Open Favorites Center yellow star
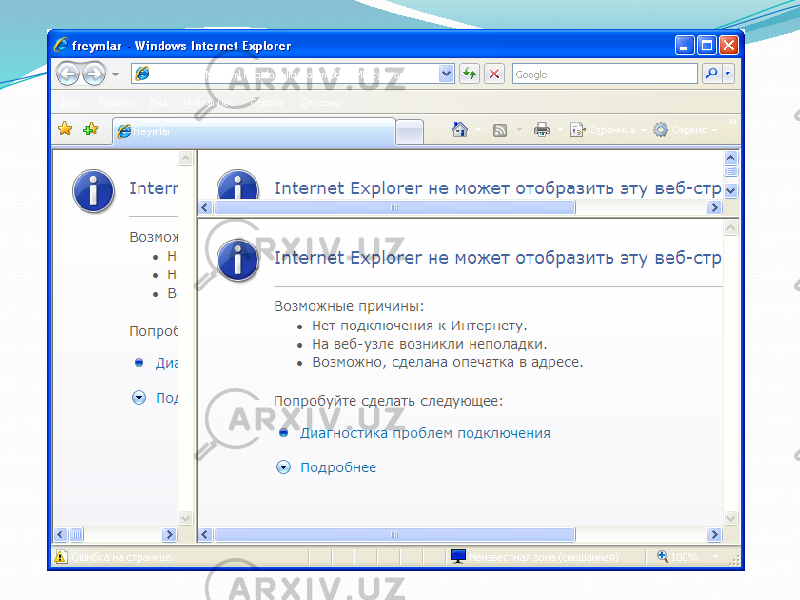The width and height of the screenshot is (800, 600). tap(65, 129)
